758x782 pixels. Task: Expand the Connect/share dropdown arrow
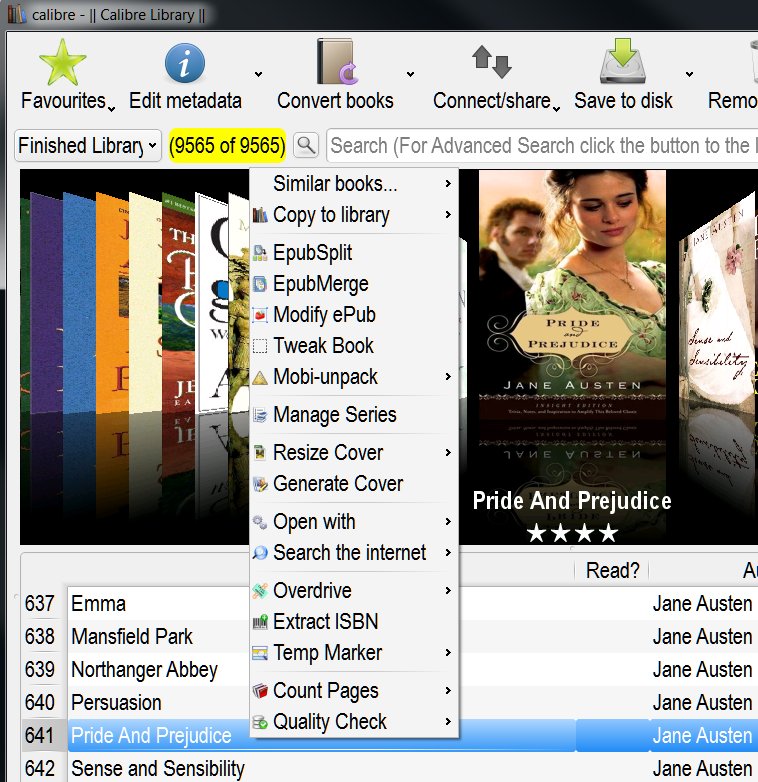click(557, 108)
